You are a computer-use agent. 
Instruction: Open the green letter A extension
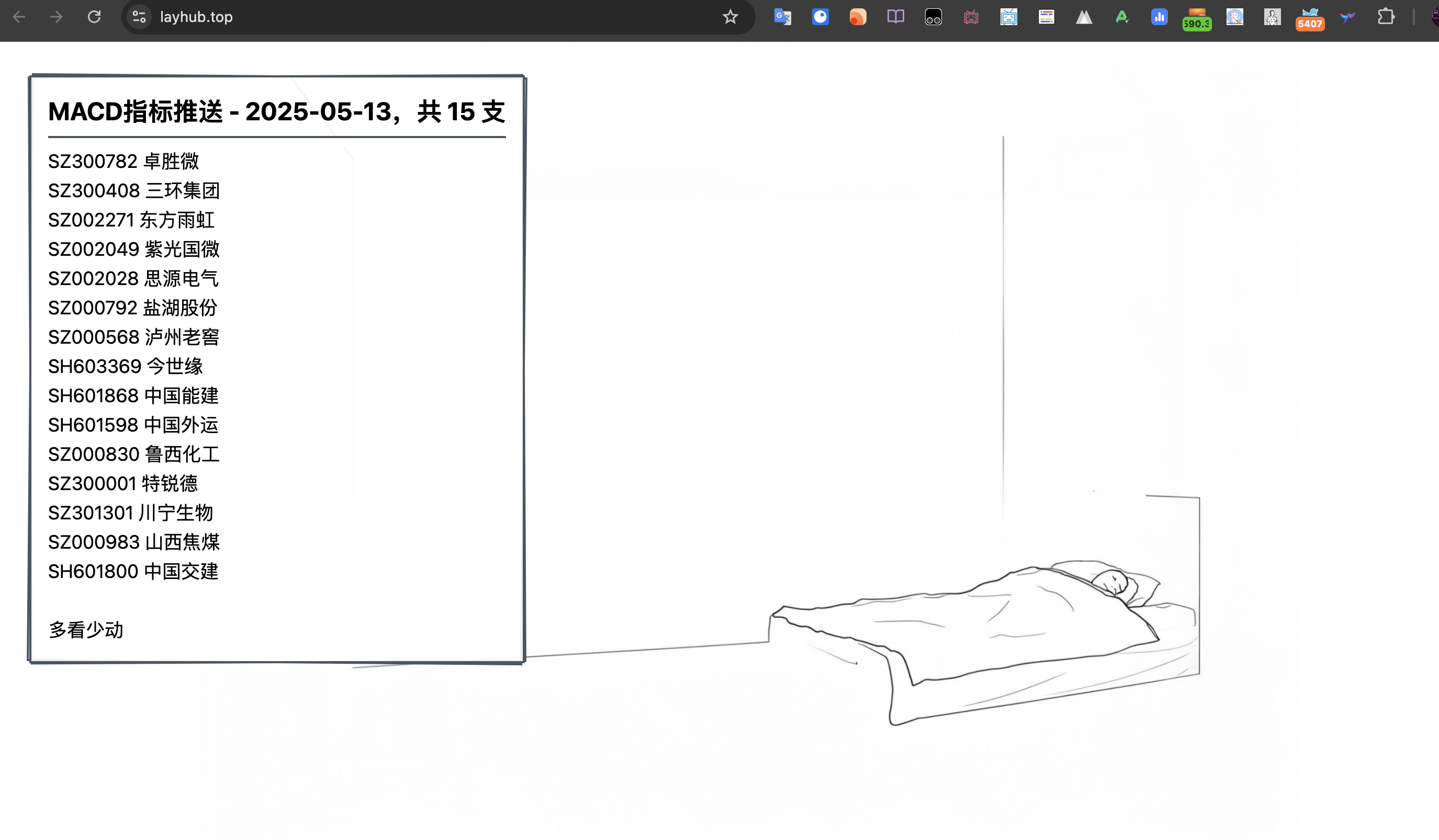[1121, 17]
